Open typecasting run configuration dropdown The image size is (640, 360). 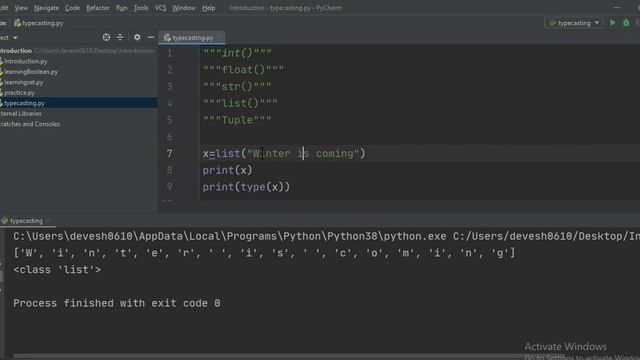click(x=574, y=23)
